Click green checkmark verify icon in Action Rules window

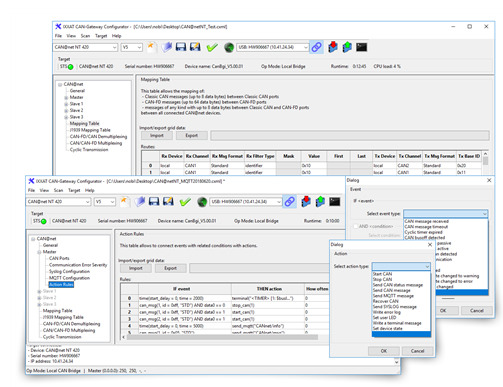[185, 202]
